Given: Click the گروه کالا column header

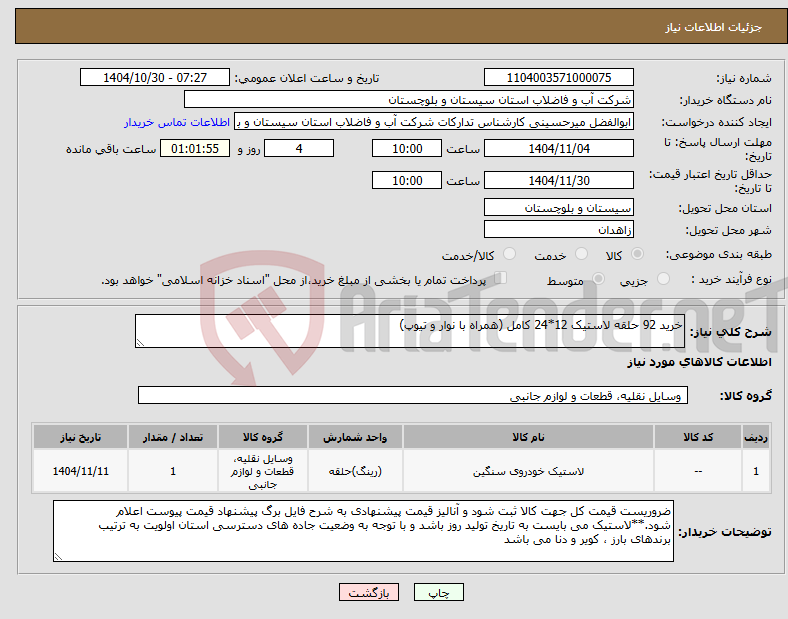Looking at the screenshot, I should [263, 437].
